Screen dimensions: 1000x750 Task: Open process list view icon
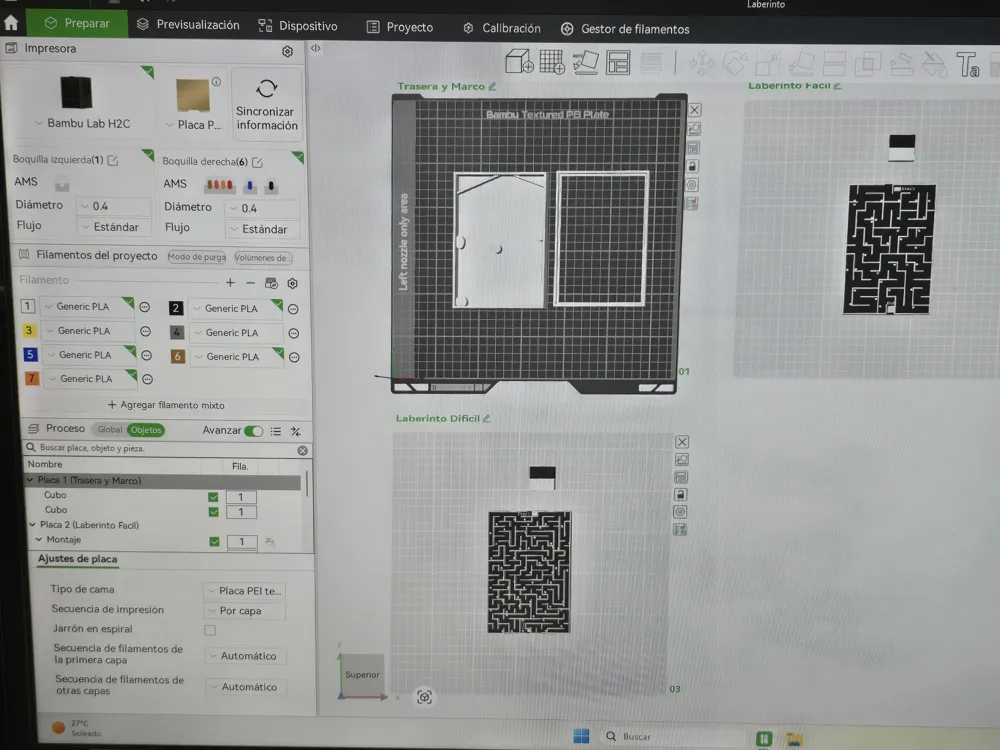tap(276, 431)
